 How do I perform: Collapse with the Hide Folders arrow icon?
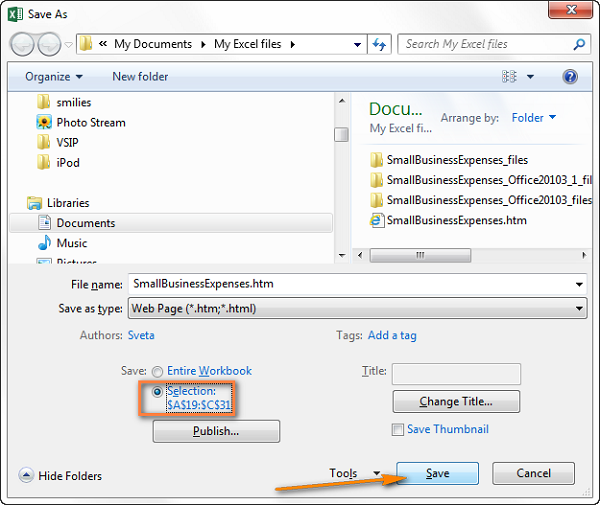pos(26,475)
